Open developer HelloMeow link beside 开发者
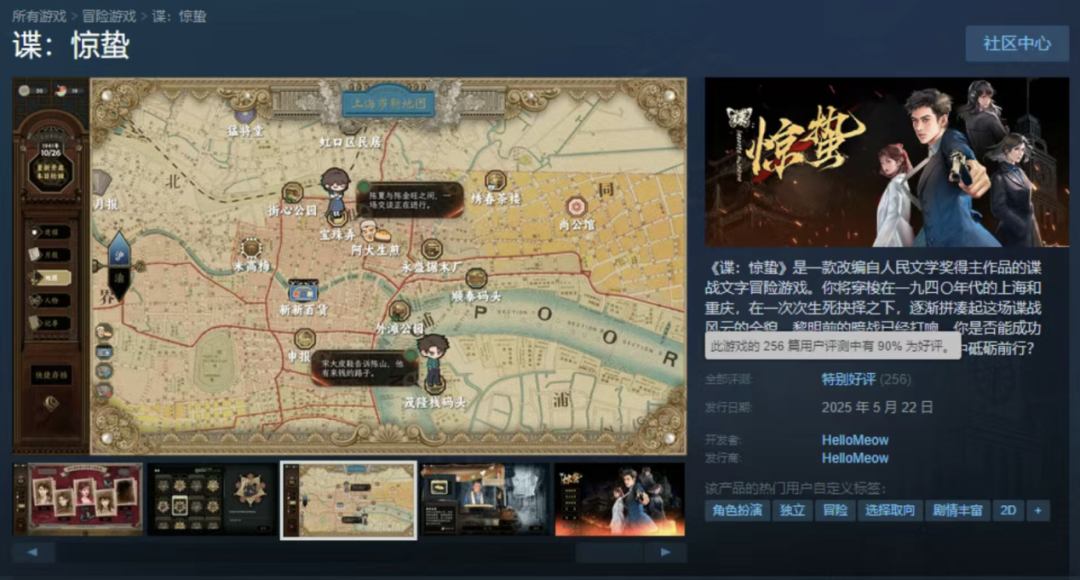1080x580 pixels. click(855, 439)
